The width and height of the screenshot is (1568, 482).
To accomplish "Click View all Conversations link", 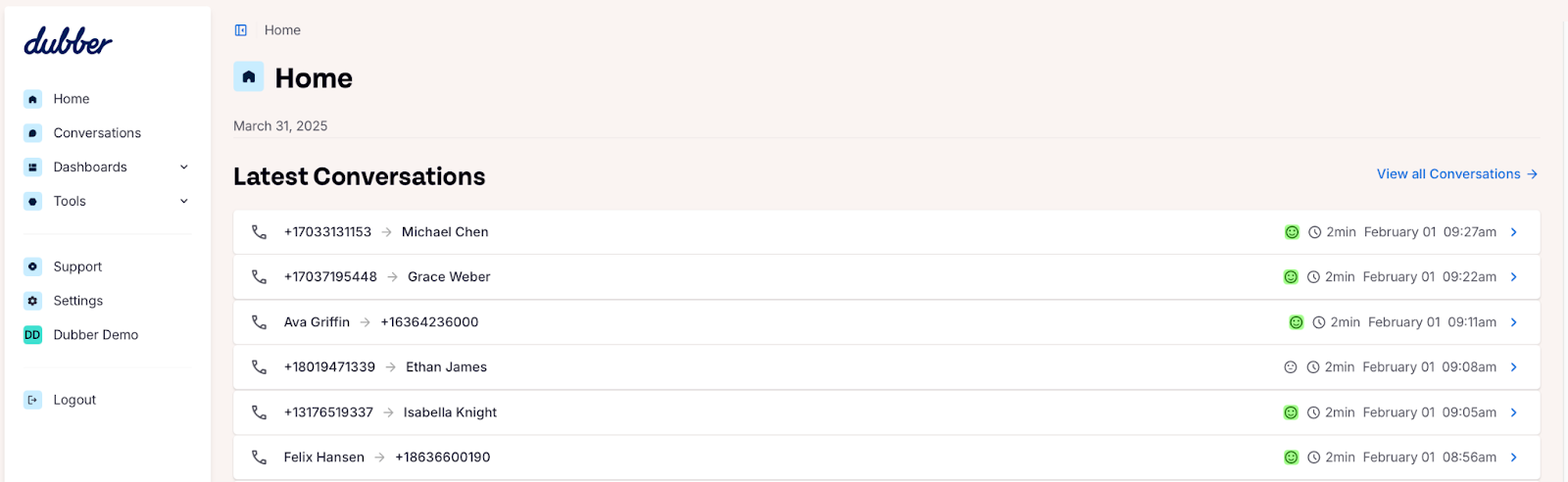I will tap(1457, 174).
